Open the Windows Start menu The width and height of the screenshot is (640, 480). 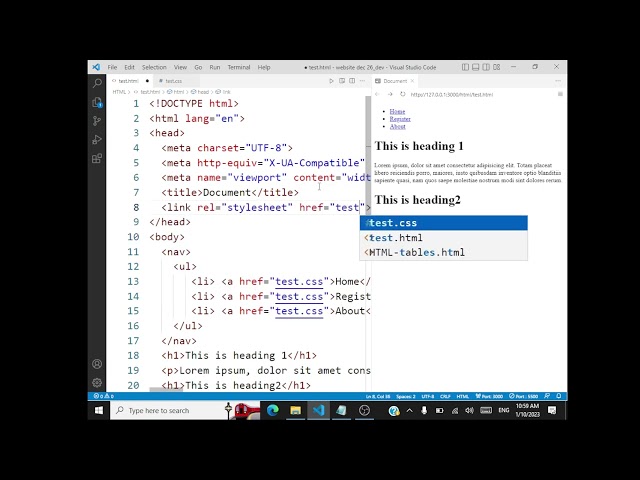click(x=99, y=410)
